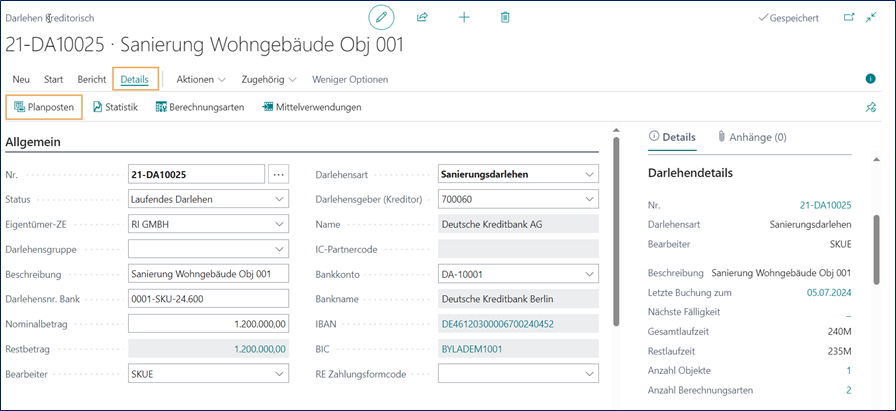
Task: Expand the Status dropdown
Action: coord(279,199)
